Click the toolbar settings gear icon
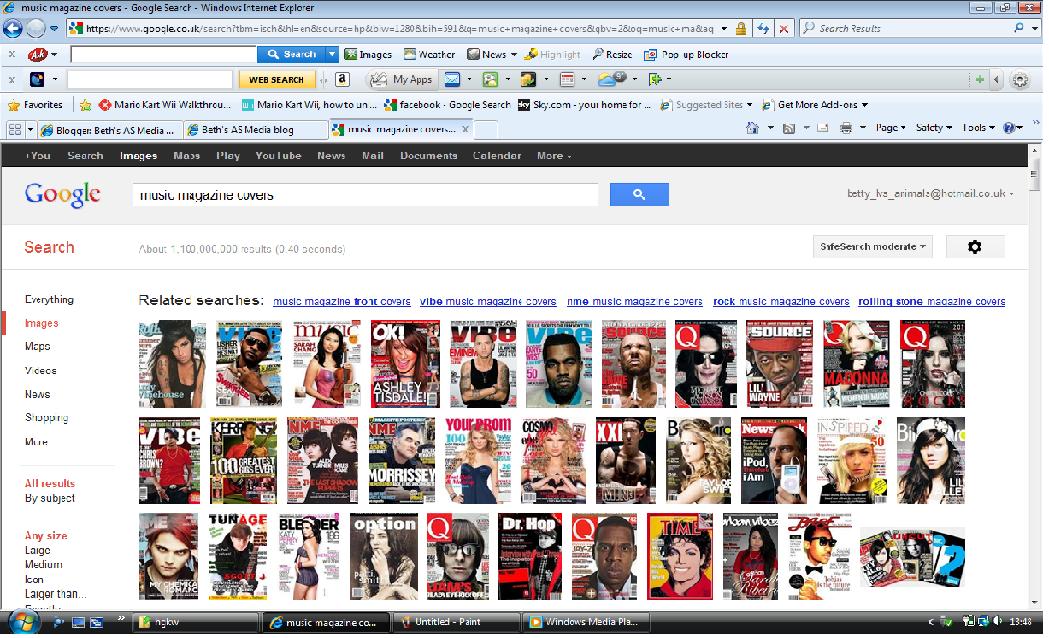The height and width of the screenshot is (638, 1049). tap(1020, 80)
